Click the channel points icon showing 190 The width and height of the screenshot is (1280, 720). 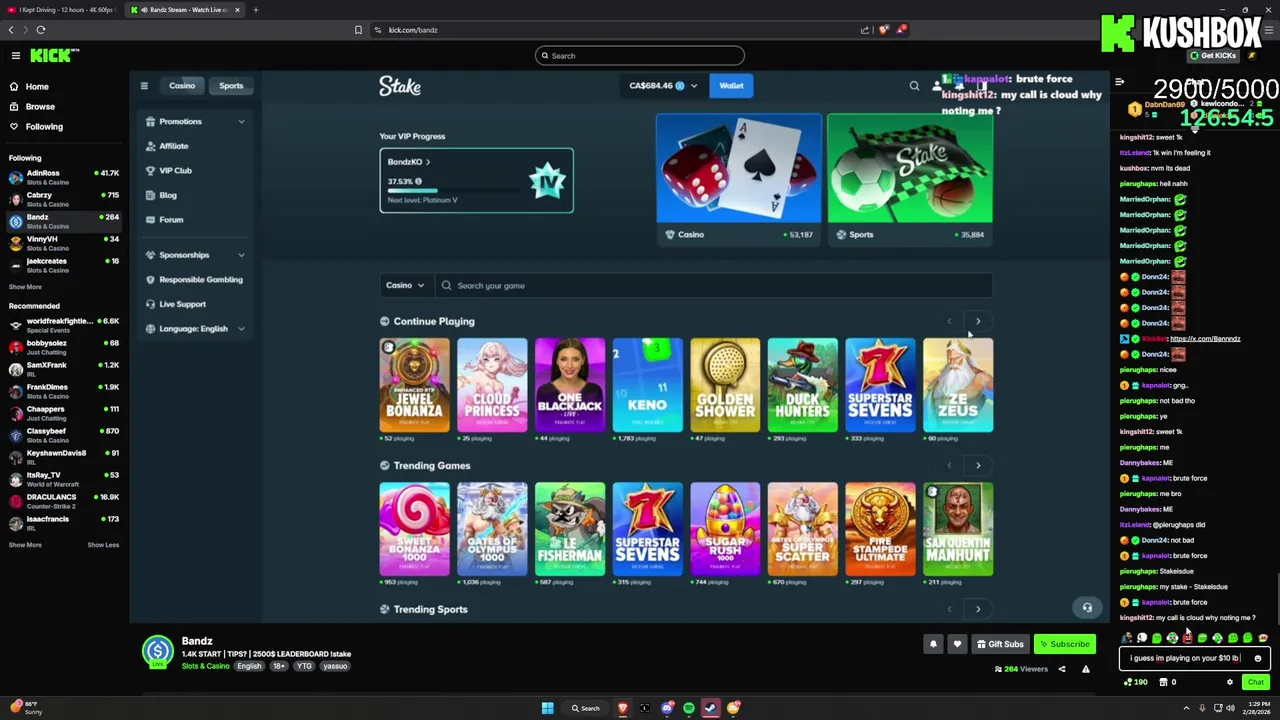click(1136, 682)
